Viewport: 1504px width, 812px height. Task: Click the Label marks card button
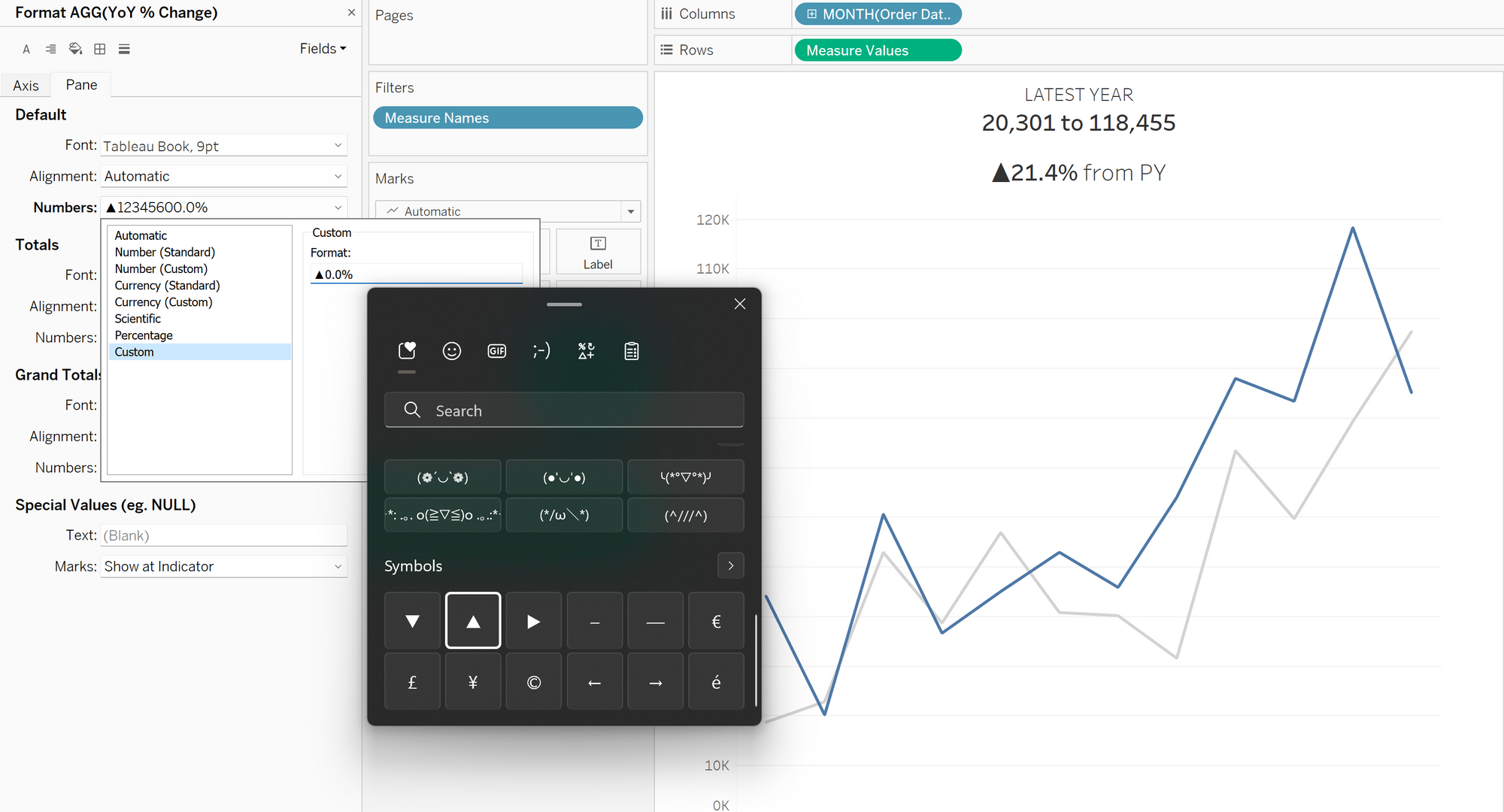[x=598, y=252]
